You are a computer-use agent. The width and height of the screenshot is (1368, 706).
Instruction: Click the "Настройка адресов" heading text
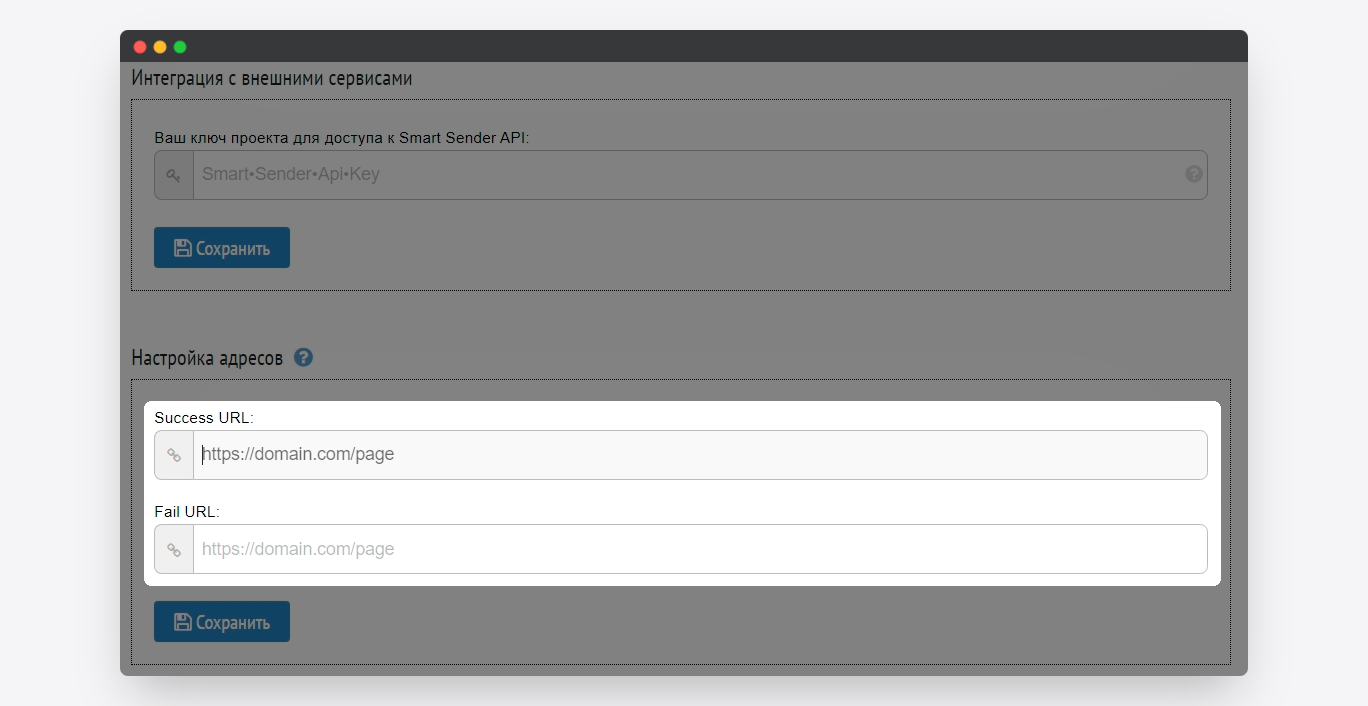tap(207, 358)
